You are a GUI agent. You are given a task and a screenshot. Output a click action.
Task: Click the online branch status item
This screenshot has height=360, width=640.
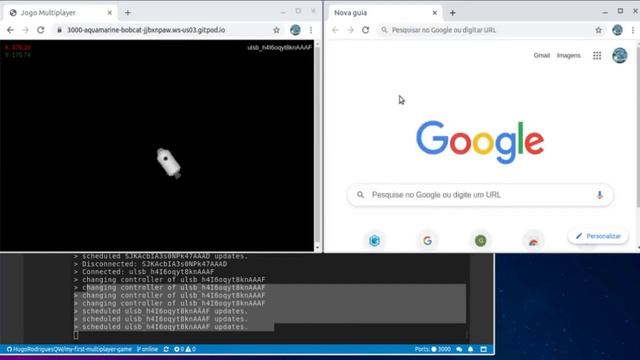point(147,349)
